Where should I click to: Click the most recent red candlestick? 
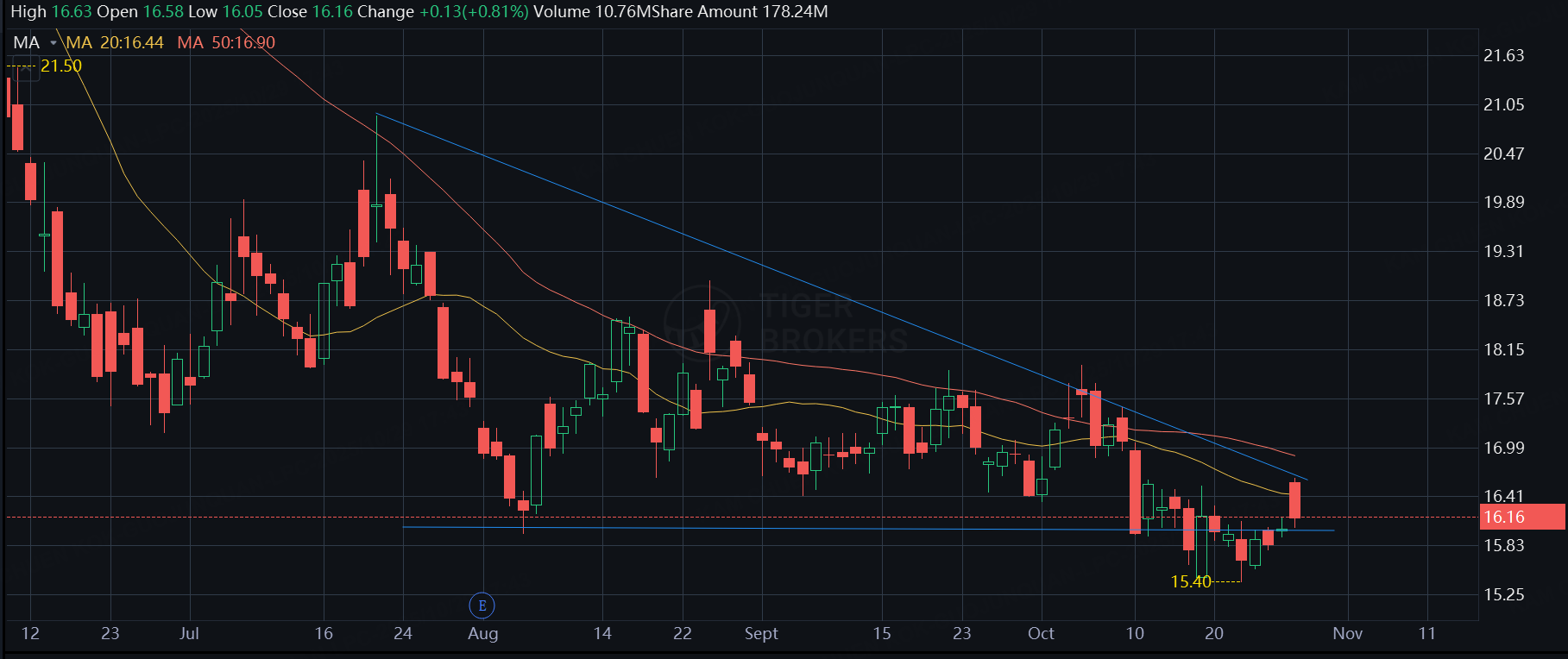[x=1294, y=500]
